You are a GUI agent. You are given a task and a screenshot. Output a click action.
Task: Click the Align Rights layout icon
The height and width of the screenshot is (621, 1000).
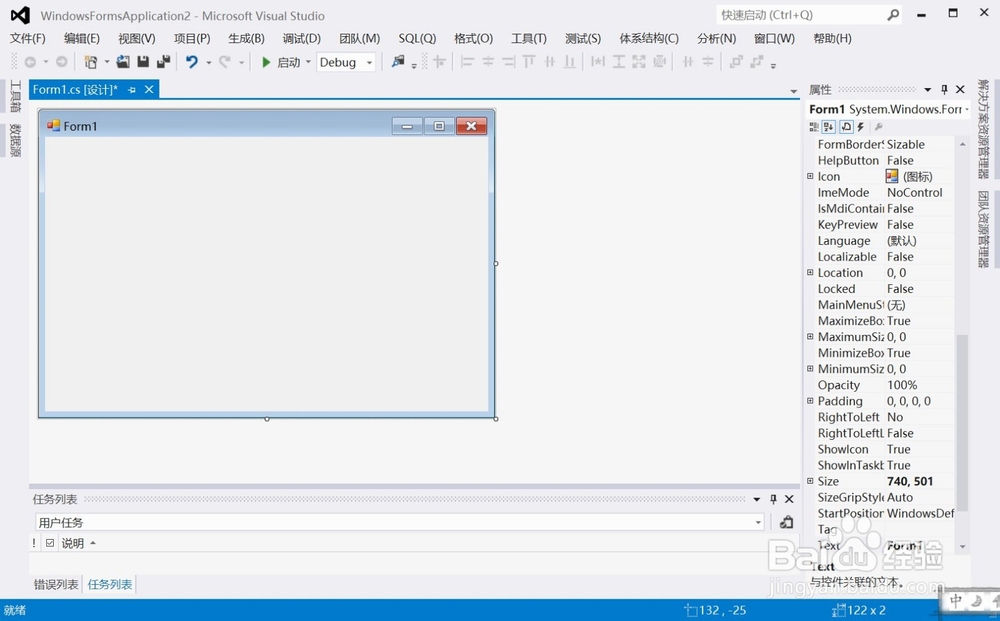click(x=508, y=62)
